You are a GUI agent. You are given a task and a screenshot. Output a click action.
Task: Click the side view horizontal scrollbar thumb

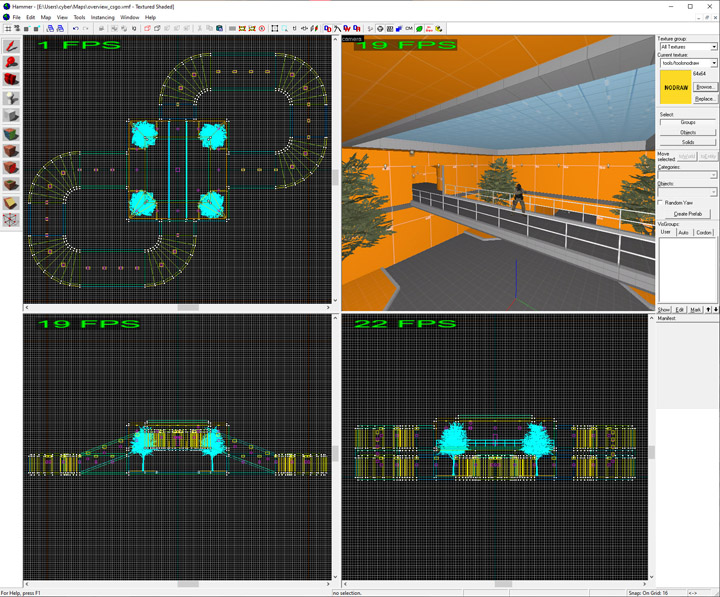pyautogui.click(x=503, y=584)
